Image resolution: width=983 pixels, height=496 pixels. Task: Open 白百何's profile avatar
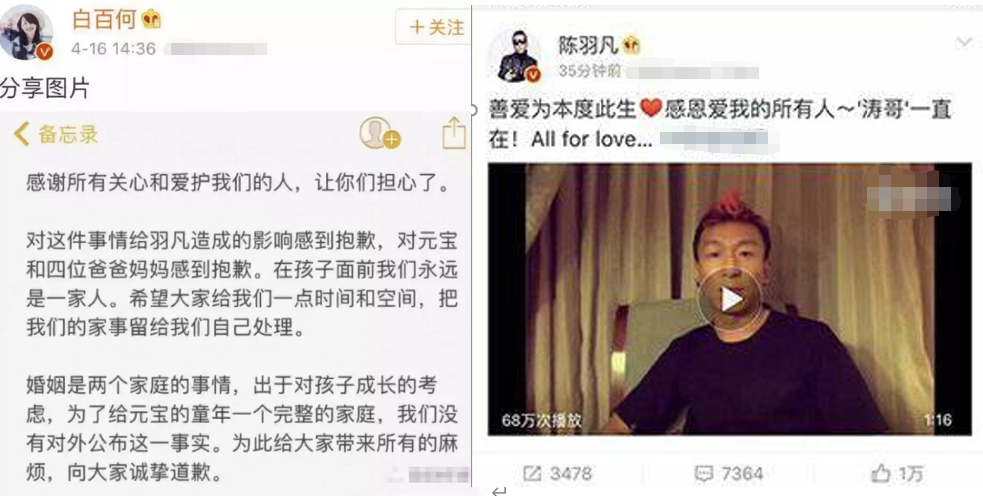point(26,33)
